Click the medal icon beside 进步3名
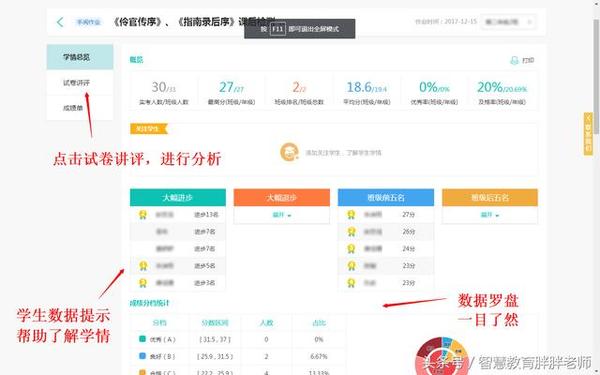 pyautogui.click(x=143, y=283)
